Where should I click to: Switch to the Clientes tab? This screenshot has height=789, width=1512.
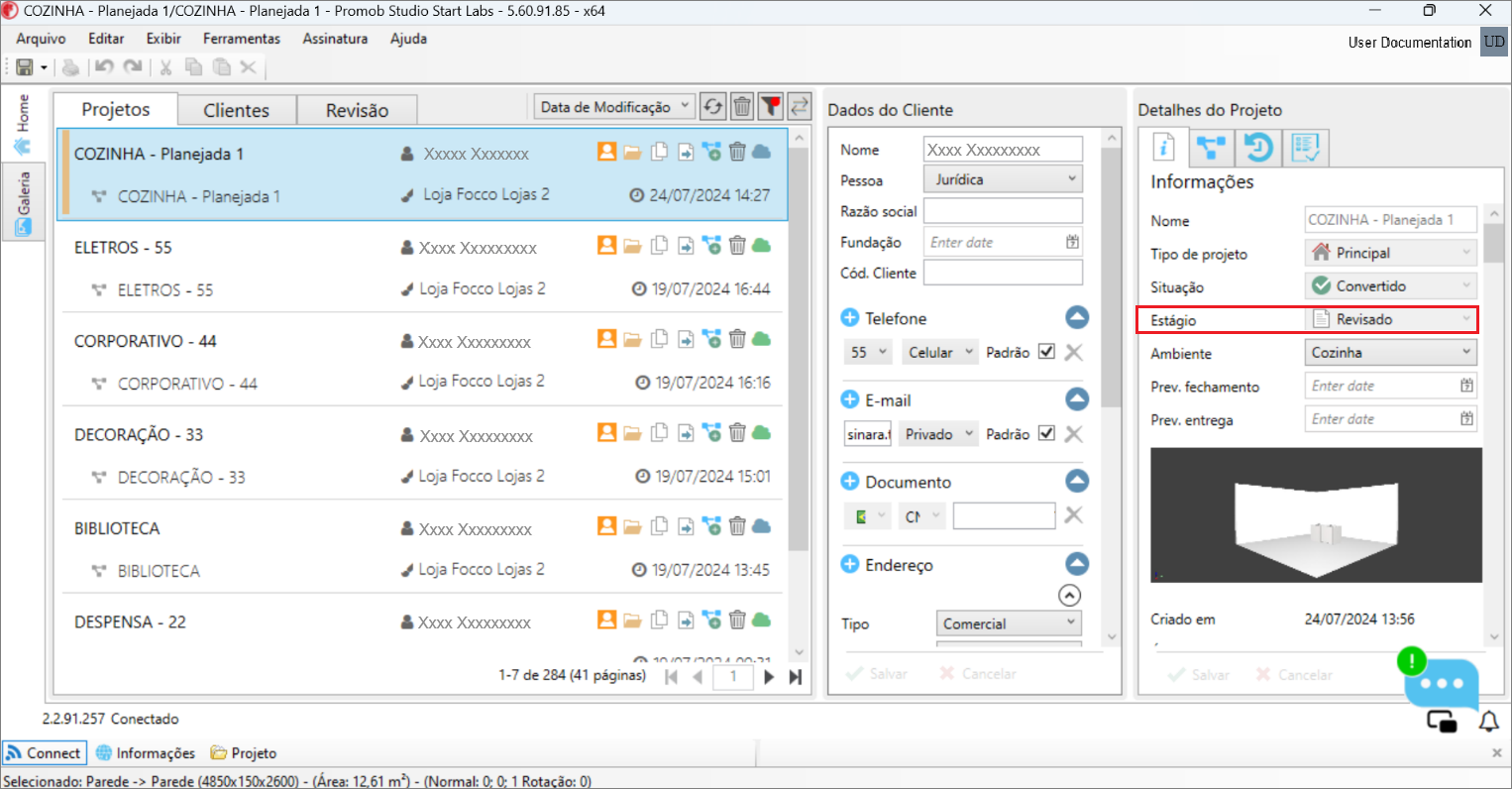click(x=237, y=110)
